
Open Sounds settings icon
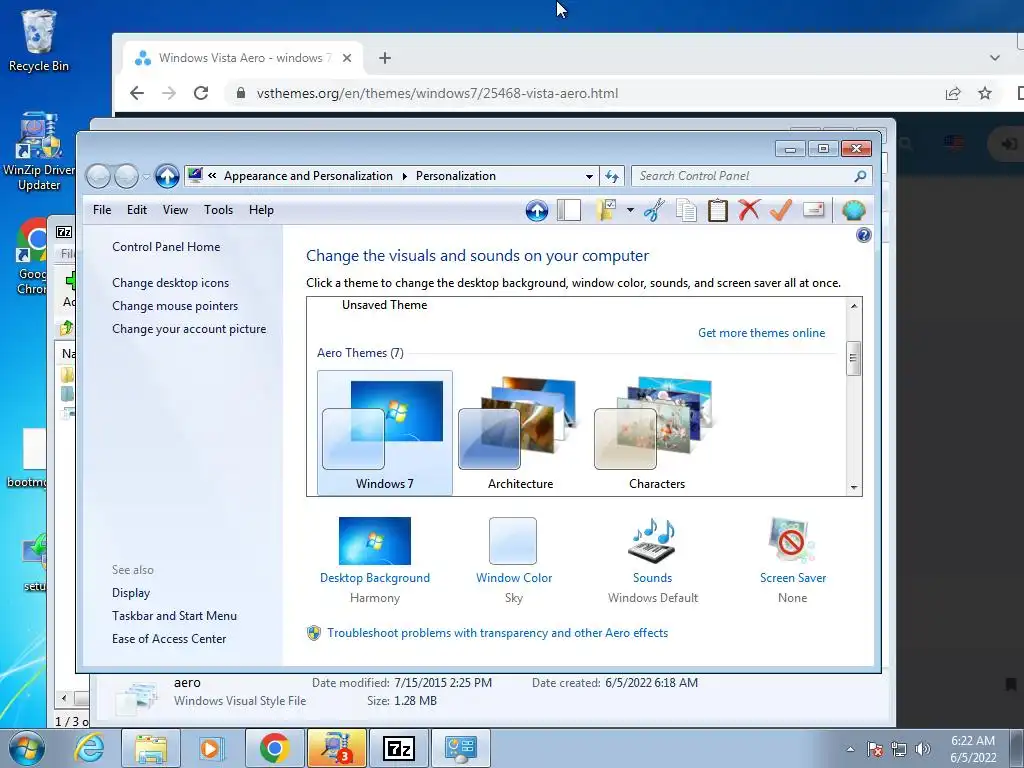652,541
